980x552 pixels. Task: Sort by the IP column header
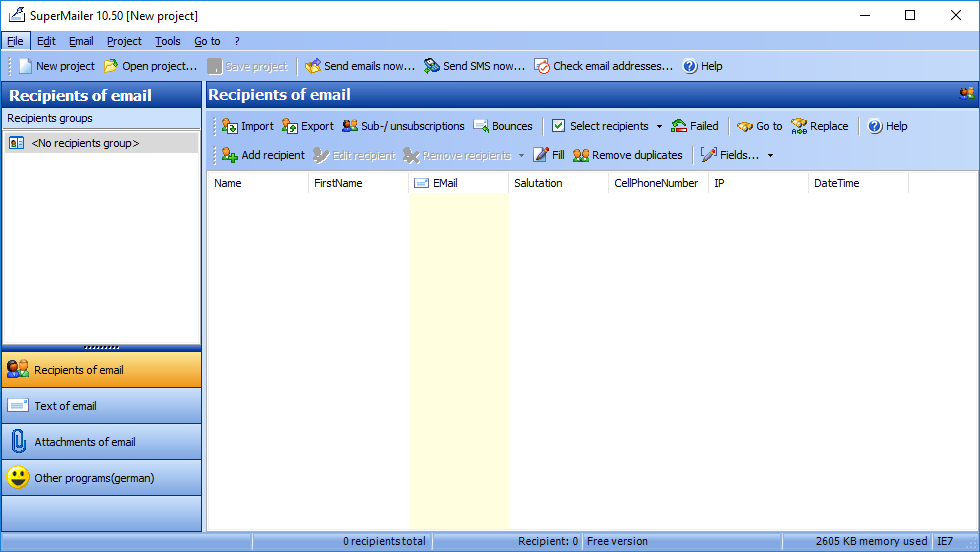click(758, 183)
